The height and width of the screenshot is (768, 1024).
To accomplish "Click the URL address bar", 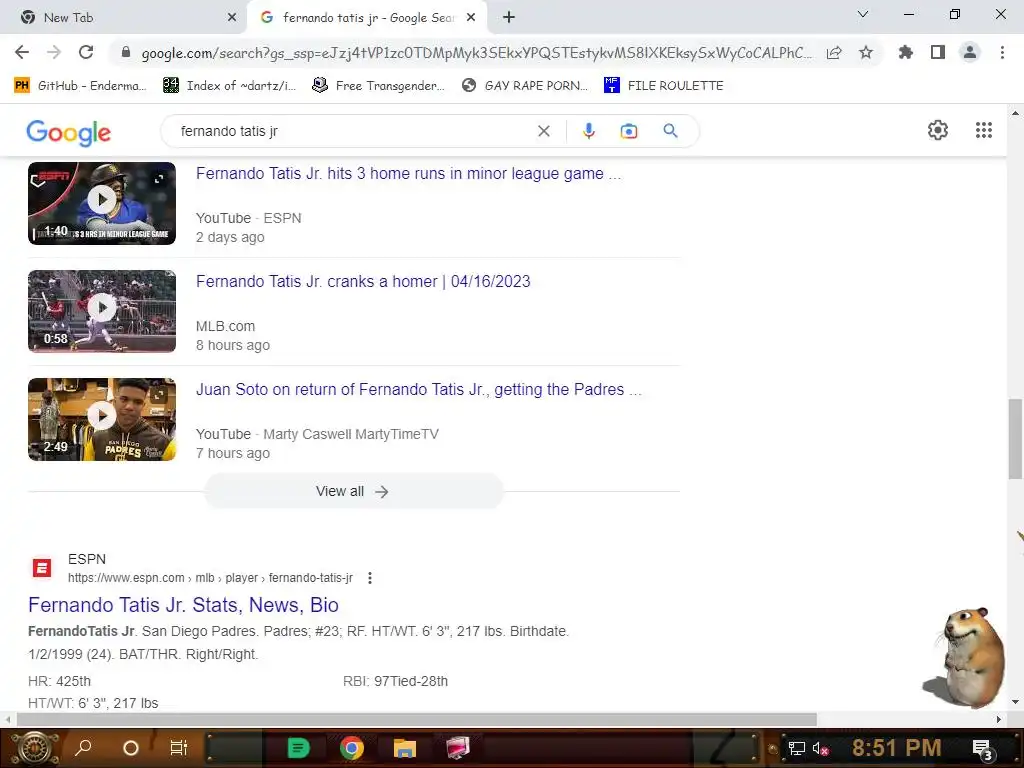I will pyautogui.click(x=475, y=53).
